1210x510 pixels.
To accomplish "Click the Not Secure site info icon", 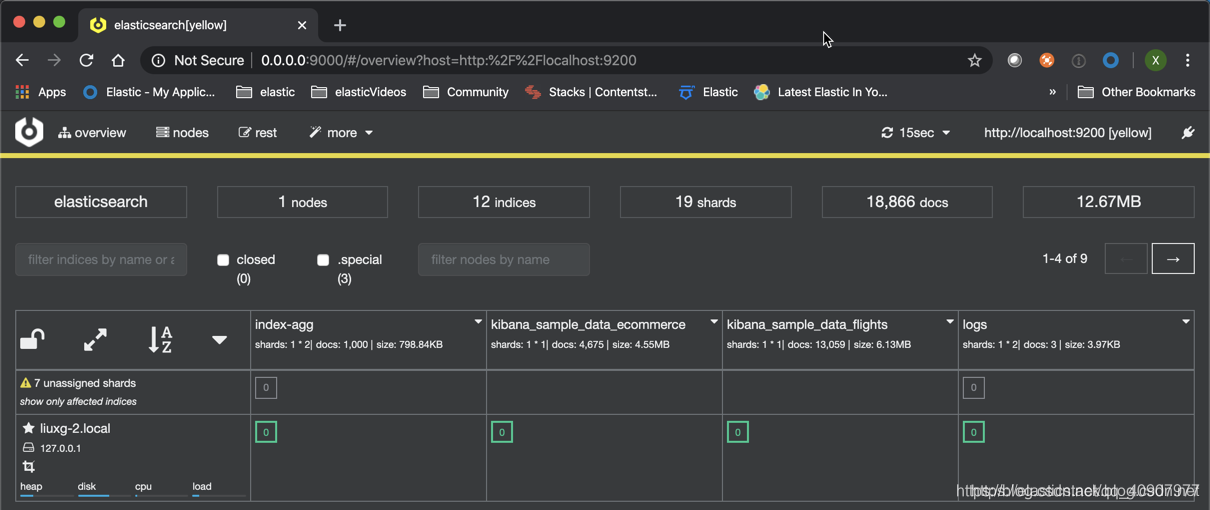I will point(158,60).
